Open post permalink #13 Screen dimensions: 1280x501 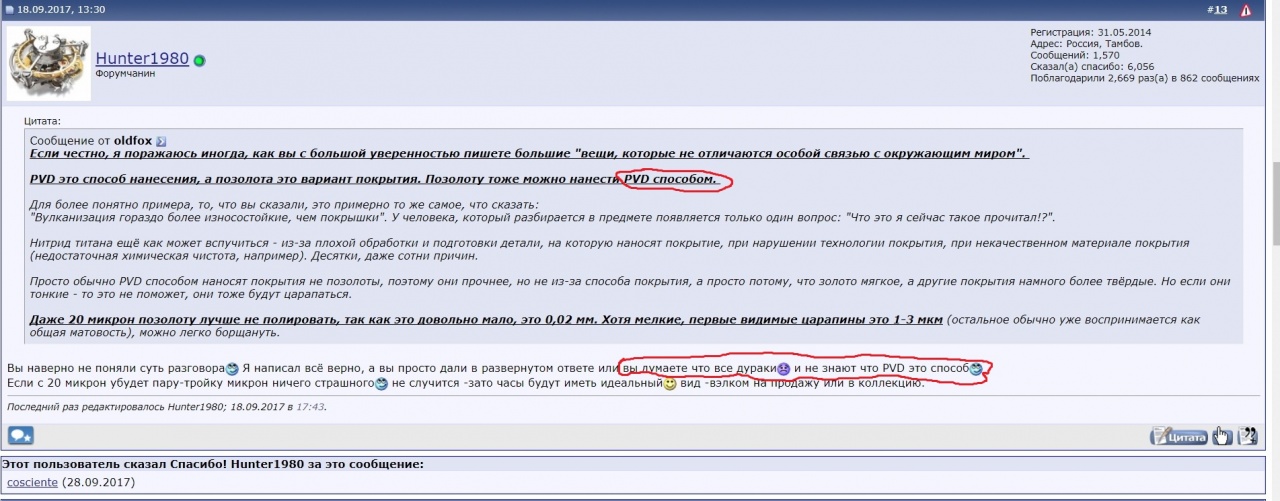(1220, 10)
